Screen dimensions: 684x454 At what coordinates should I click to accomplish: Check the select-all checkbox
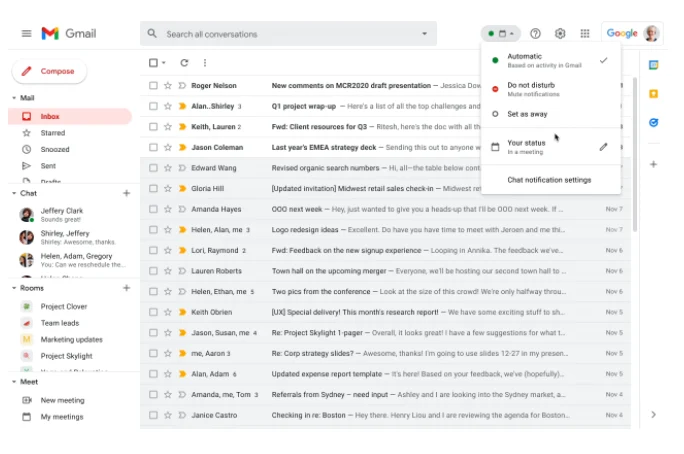click(153, 63)
